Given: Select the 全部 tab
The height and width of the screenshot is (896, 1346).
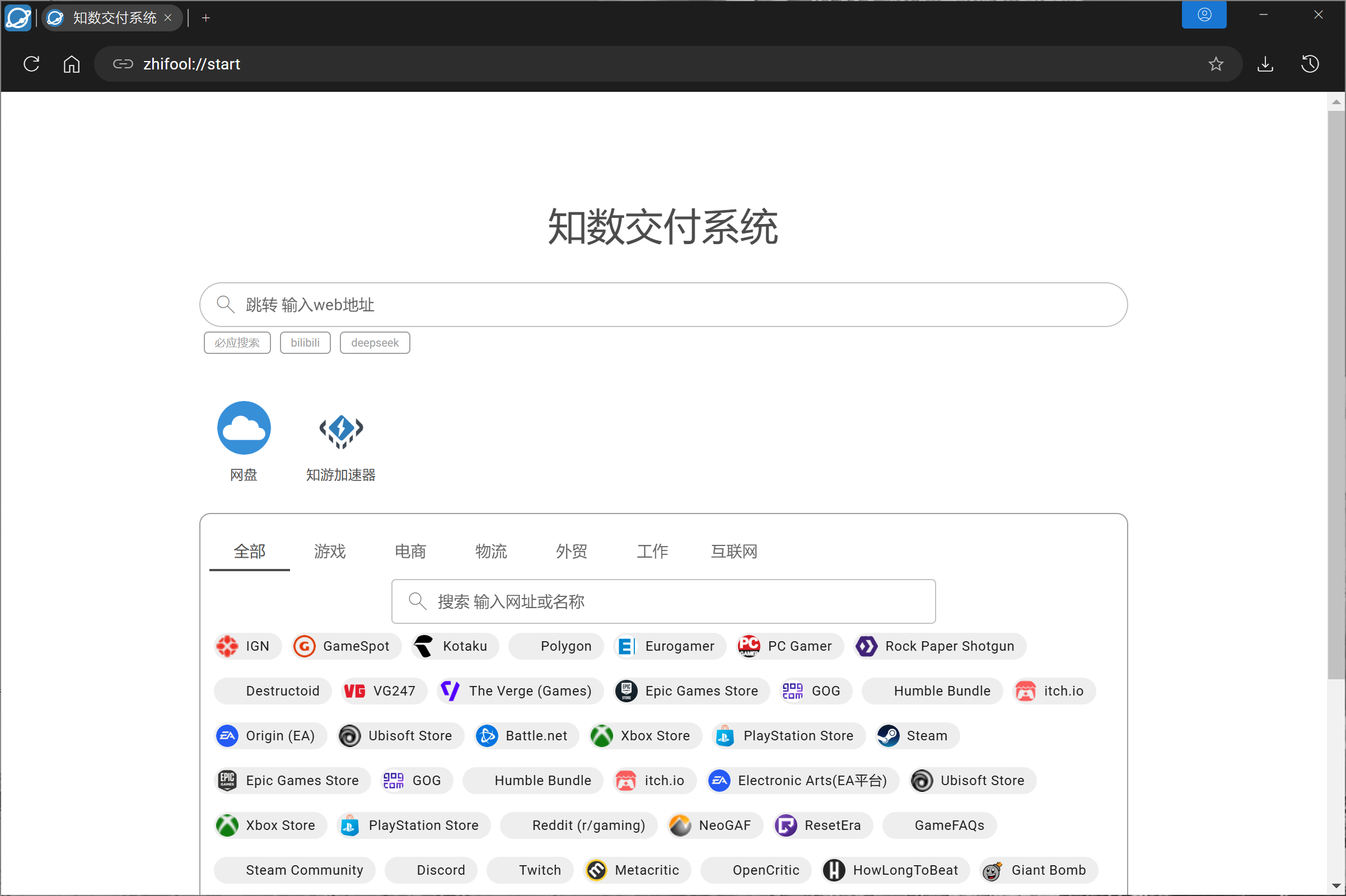Looking at the screenshot, I should [249, 552].
